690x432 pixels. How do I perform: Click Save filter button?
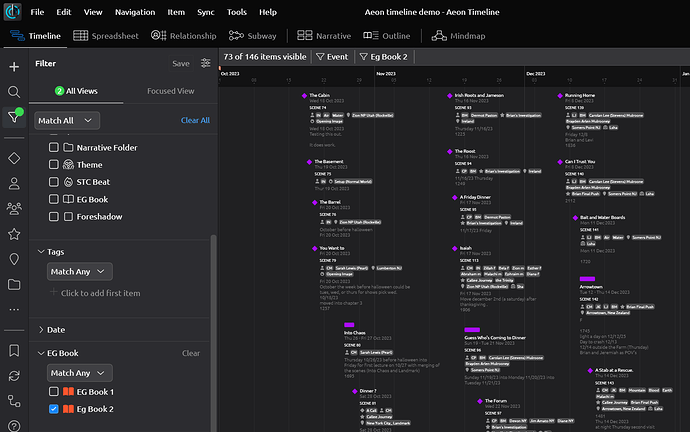[x=181, y=63]
